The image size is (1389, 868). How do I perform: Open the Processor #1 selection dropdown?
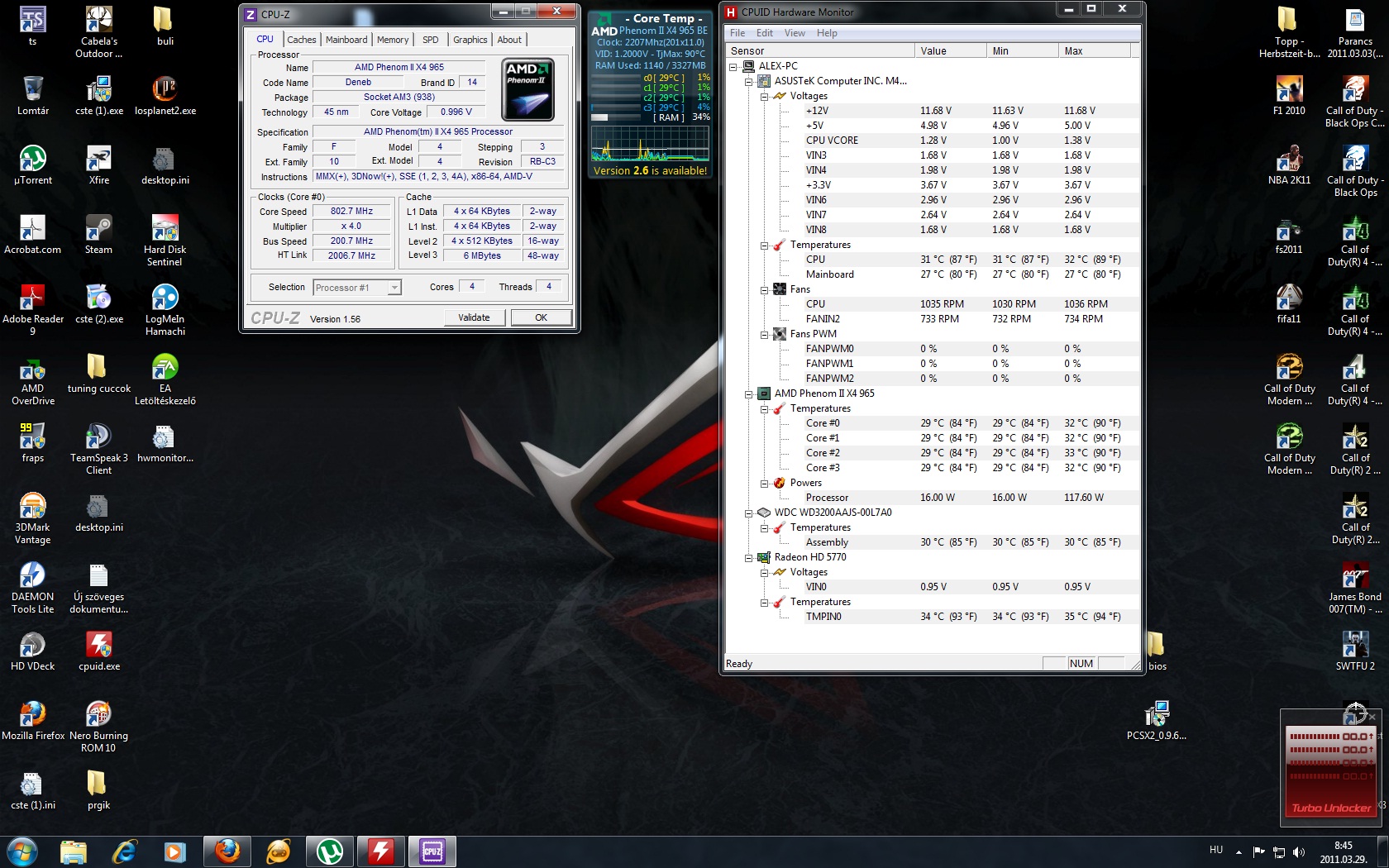(357, 288)
